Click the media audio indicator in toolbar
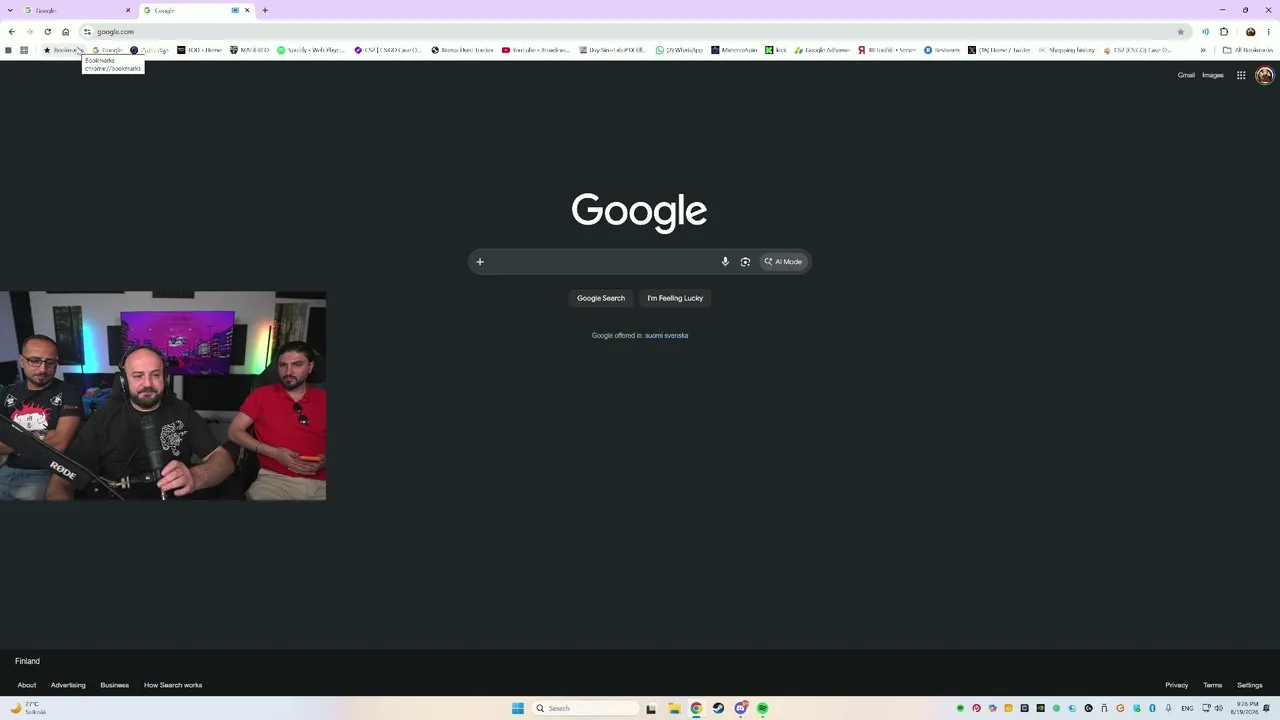The width and height of the screenshot is (1280, 720). 1205,32
